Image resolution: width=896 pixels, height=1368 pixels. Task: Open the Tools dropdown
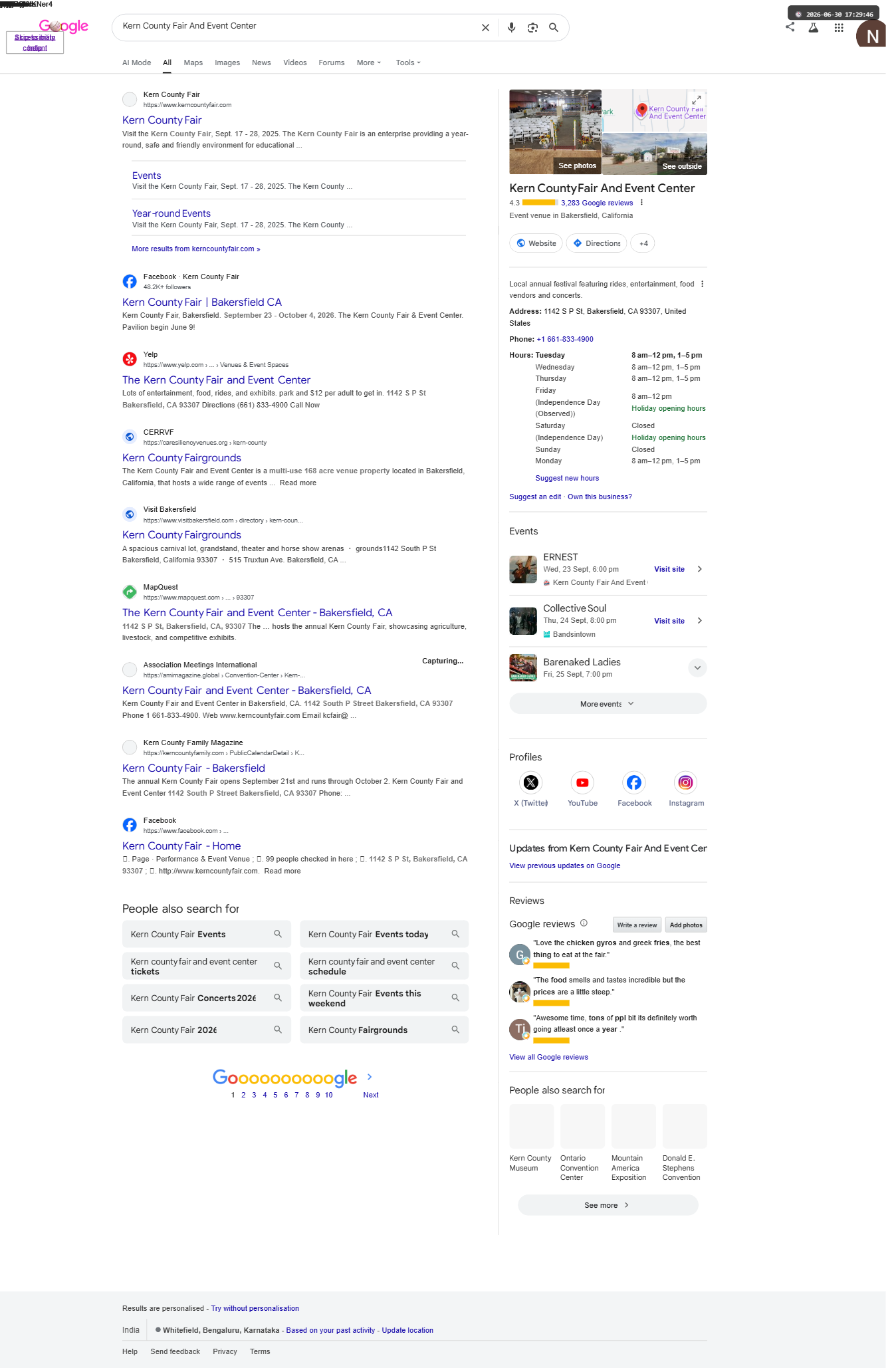click(408, 62)
